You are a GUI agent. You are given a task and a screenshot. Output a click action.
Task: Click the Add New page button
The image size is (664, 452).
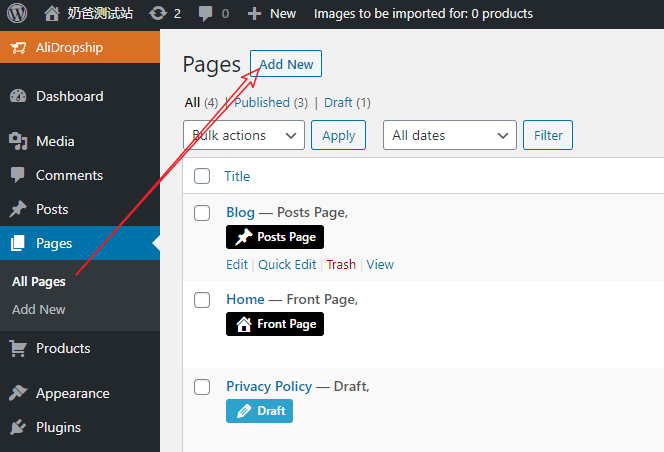click(286, 64)
